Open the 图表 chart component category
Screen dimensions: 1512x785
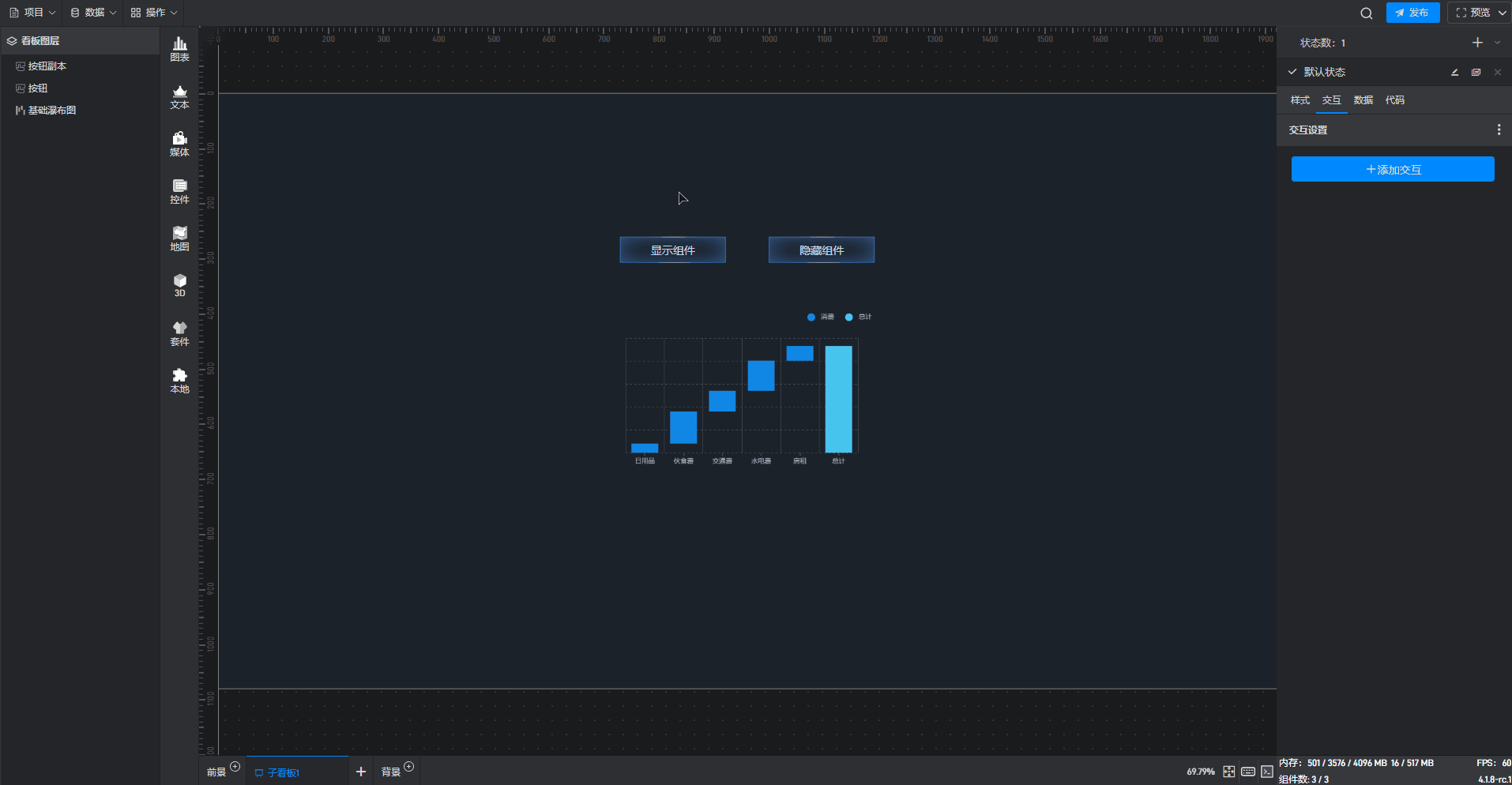[179, 49]
